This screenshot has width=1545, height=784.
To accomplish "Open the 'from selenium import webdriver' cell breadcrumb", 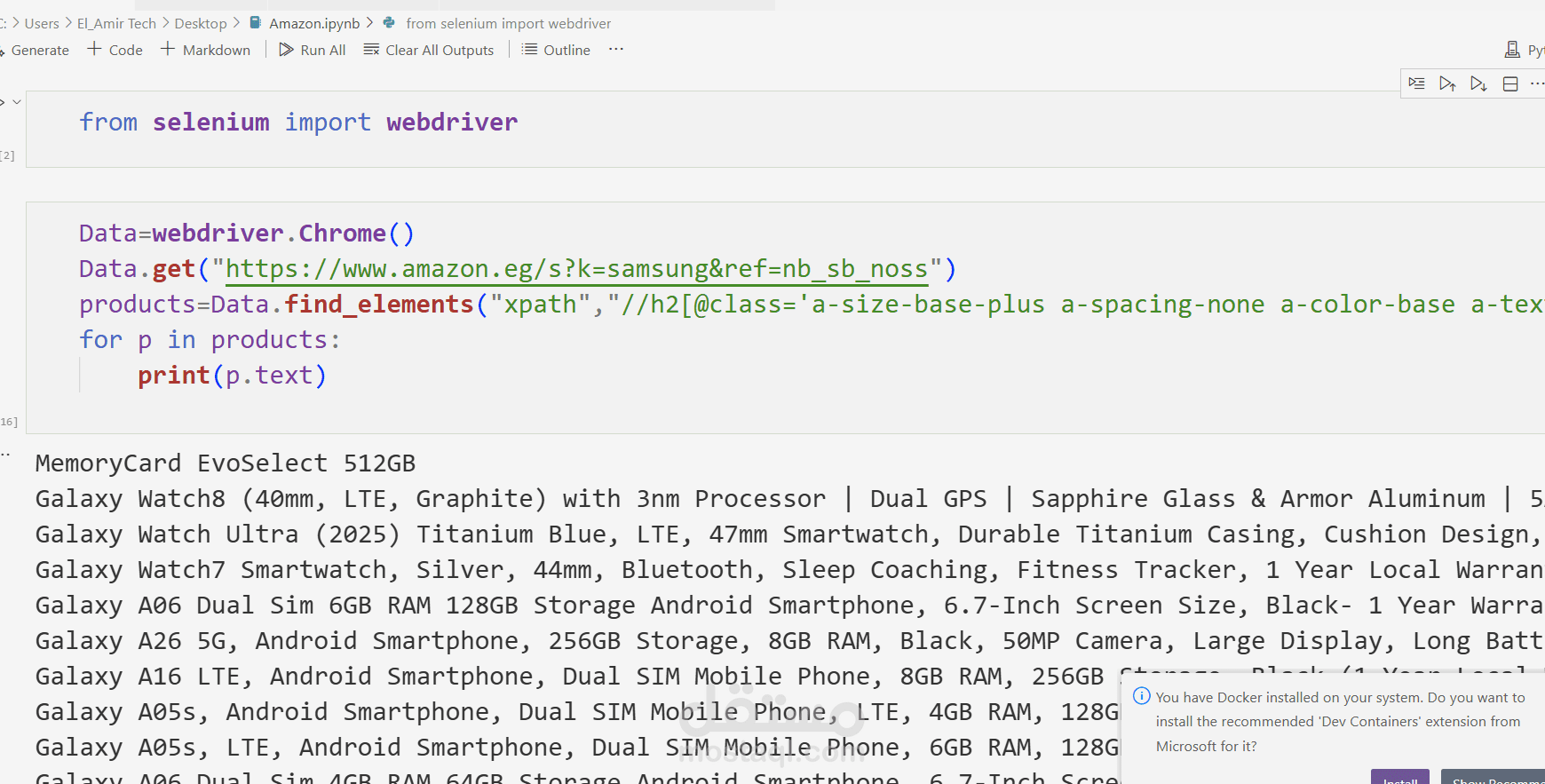I will 508,23.
